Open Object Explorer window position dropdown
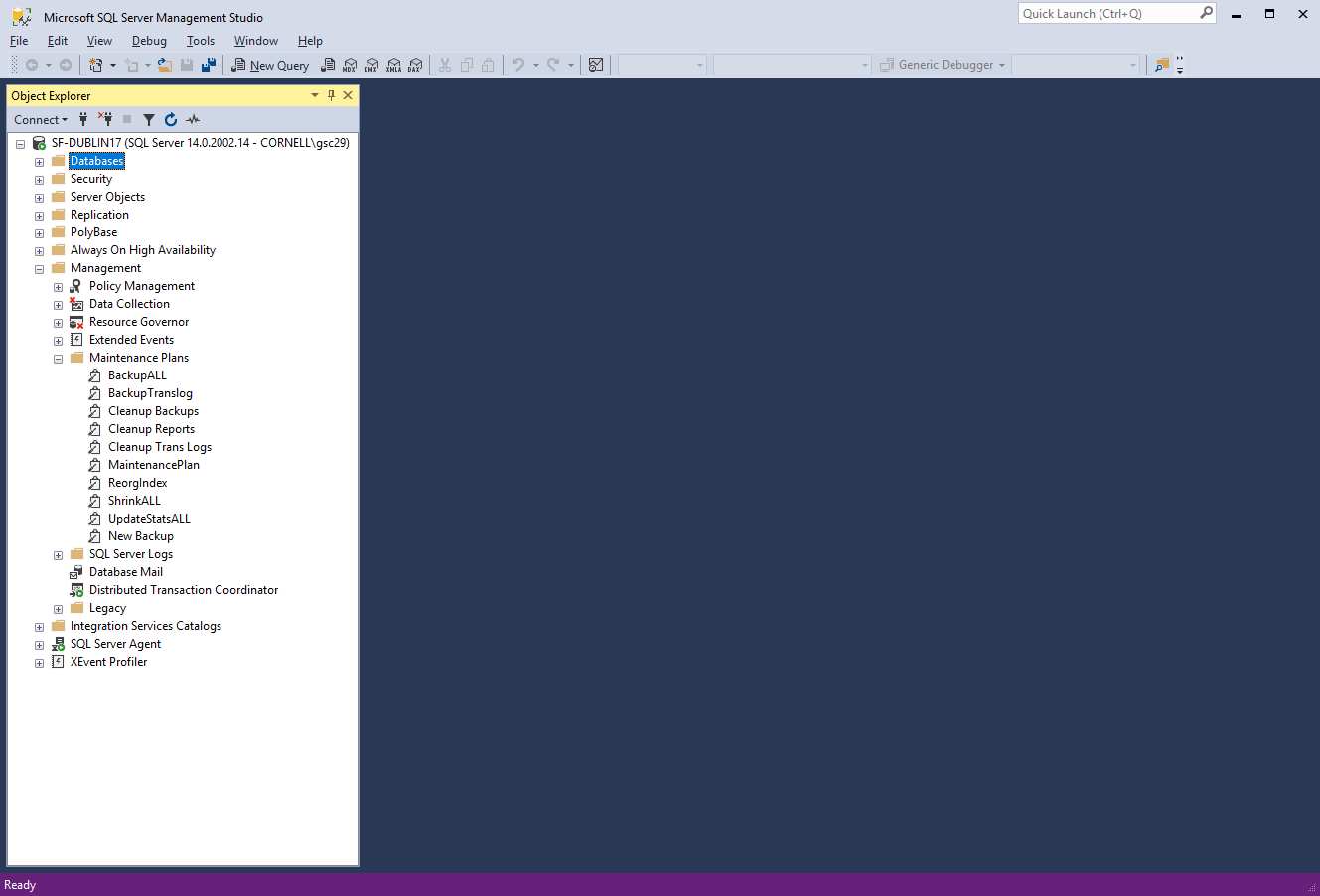Viewport: 1320px width, 896px height. [x=315, y=95]
